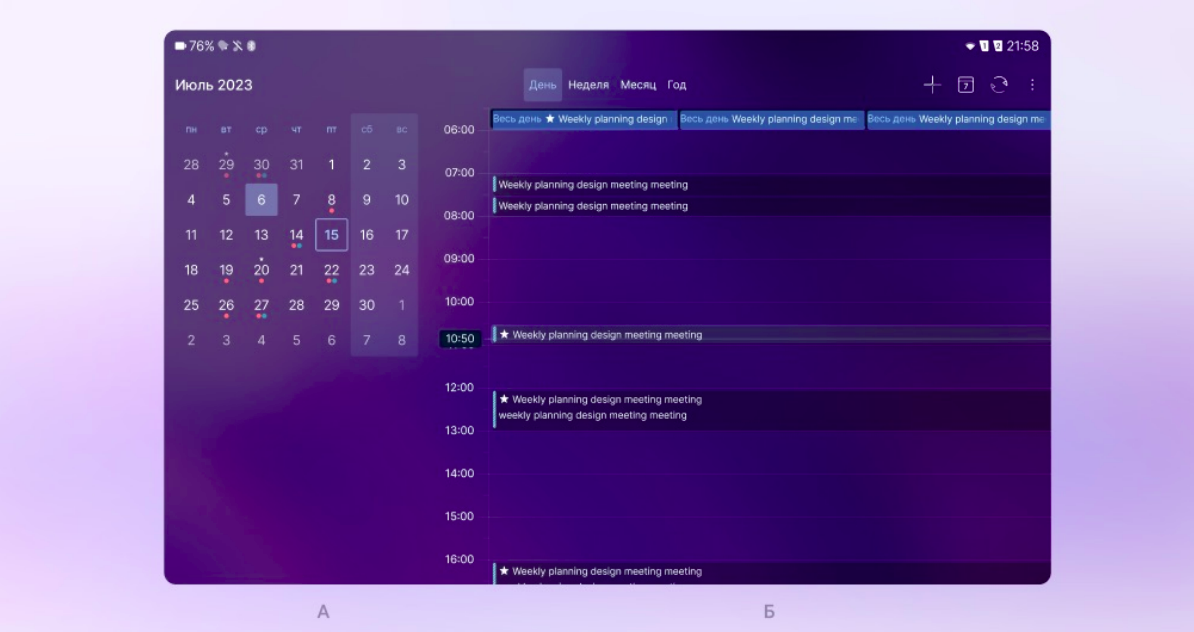Image resolution: width=1194 pixels, height=632 pixels.
Task: Switch to the День view tab
Action: tap(542, 85)
